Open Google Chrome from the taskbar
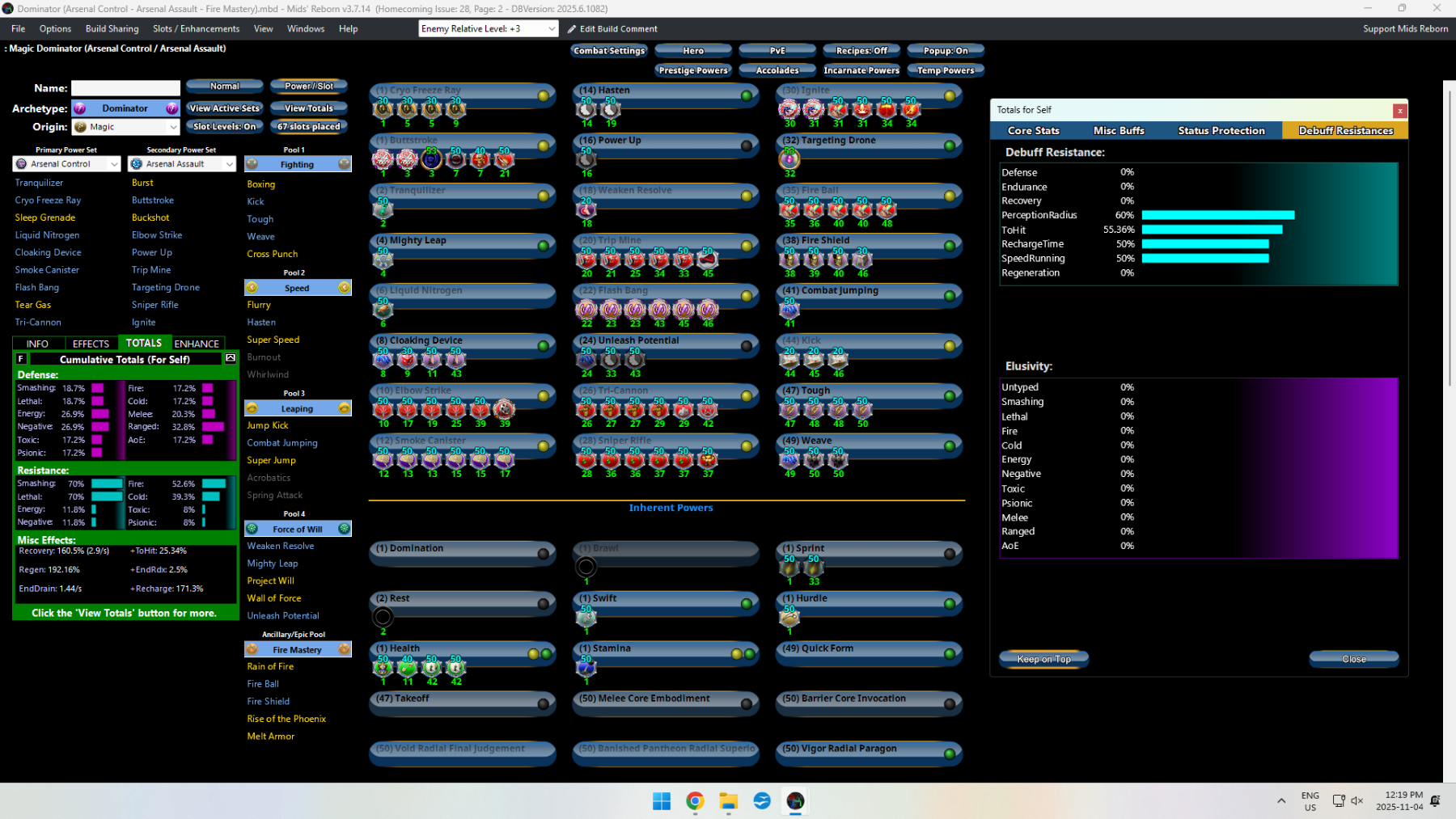Screen dimensions: 1456x819 coord(695,800)
